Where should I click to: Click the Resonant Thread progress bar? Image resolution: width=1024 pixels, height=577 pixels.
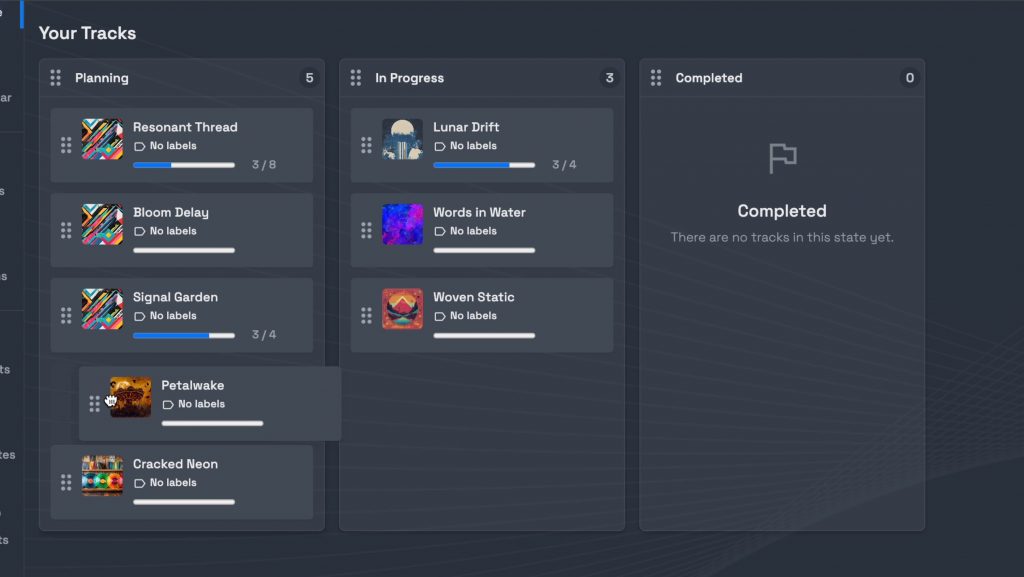tap(184, 165)
